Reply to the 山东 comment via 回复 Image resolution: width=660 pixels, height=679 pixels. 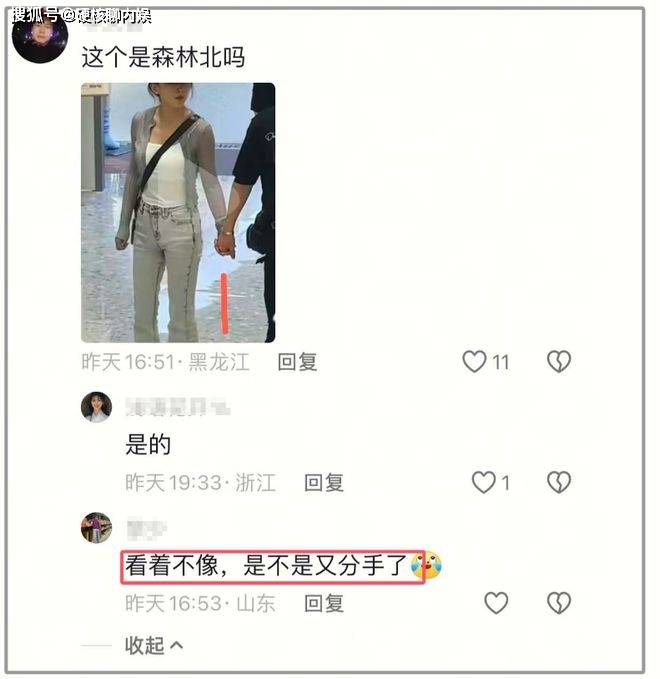(324, 603)
